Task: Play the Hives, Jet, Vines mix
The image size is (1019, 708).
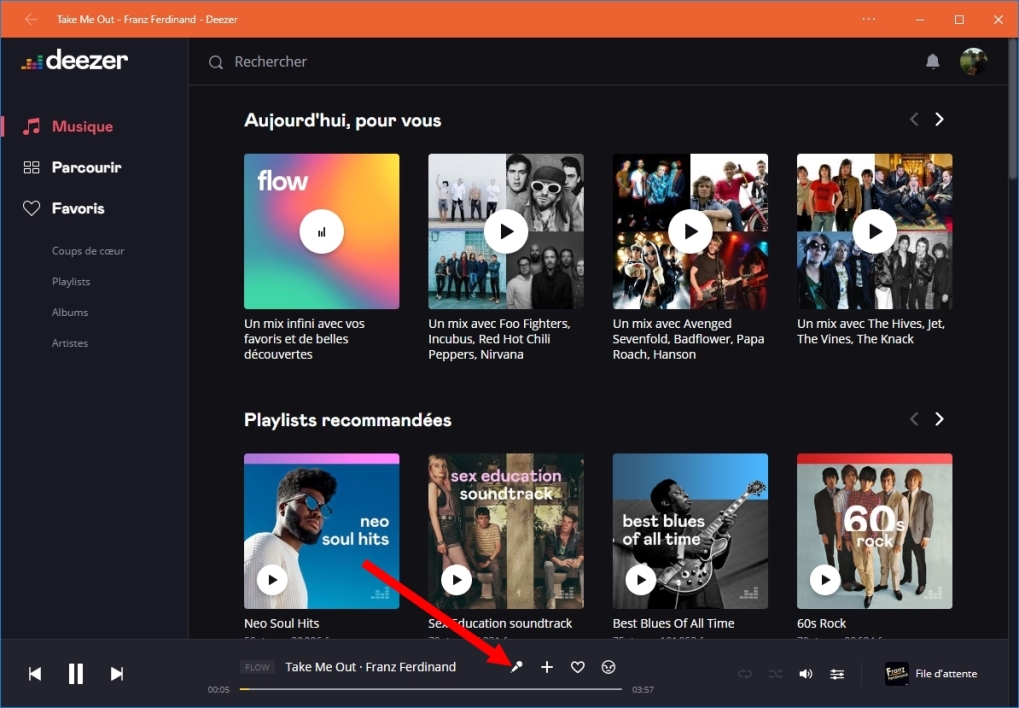Action: pos(875,231)
